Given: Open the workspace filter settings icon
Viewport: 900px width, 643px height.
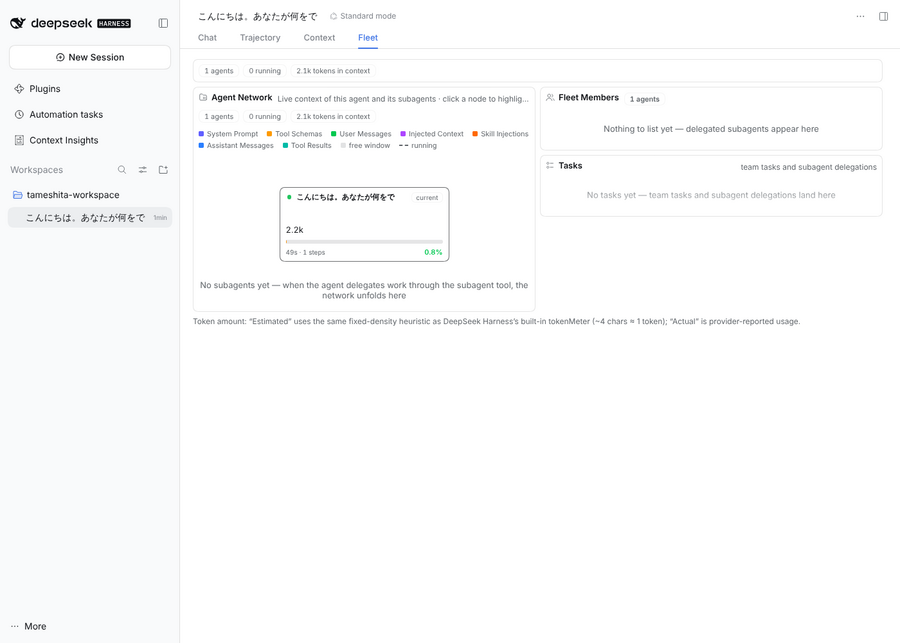Looking at the screenshot, I should (142, 169).
